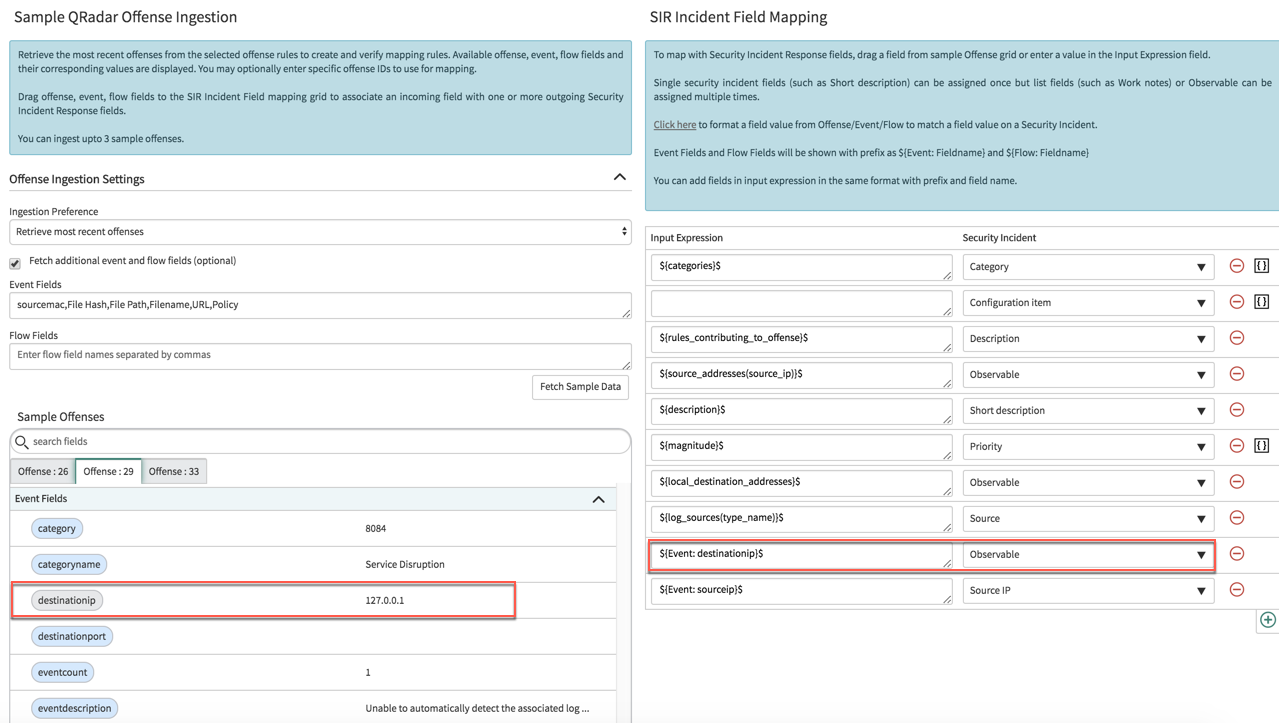Collapse the Offense Ingestion Settings section
The width and height of the screenshot is (1279, 723).
click(x=620, y=178)
